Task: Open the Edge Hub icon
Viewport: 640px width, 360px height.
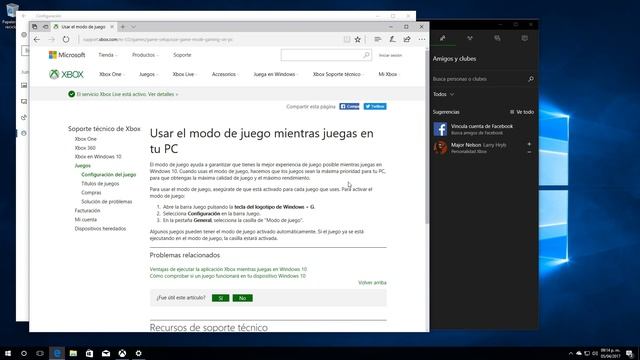Action: [x=378, y=40]
